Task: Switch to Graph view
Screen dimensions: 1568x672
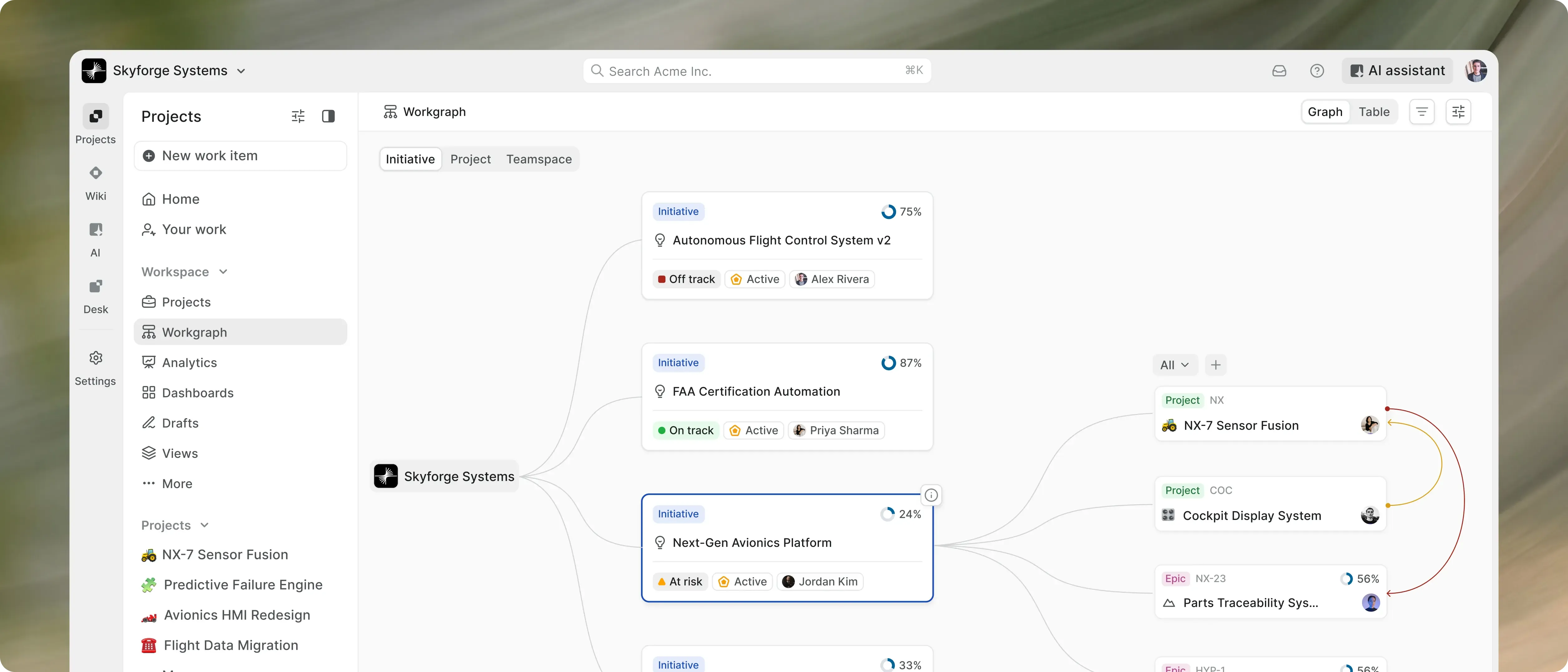Action: (x=1325, y=112)
